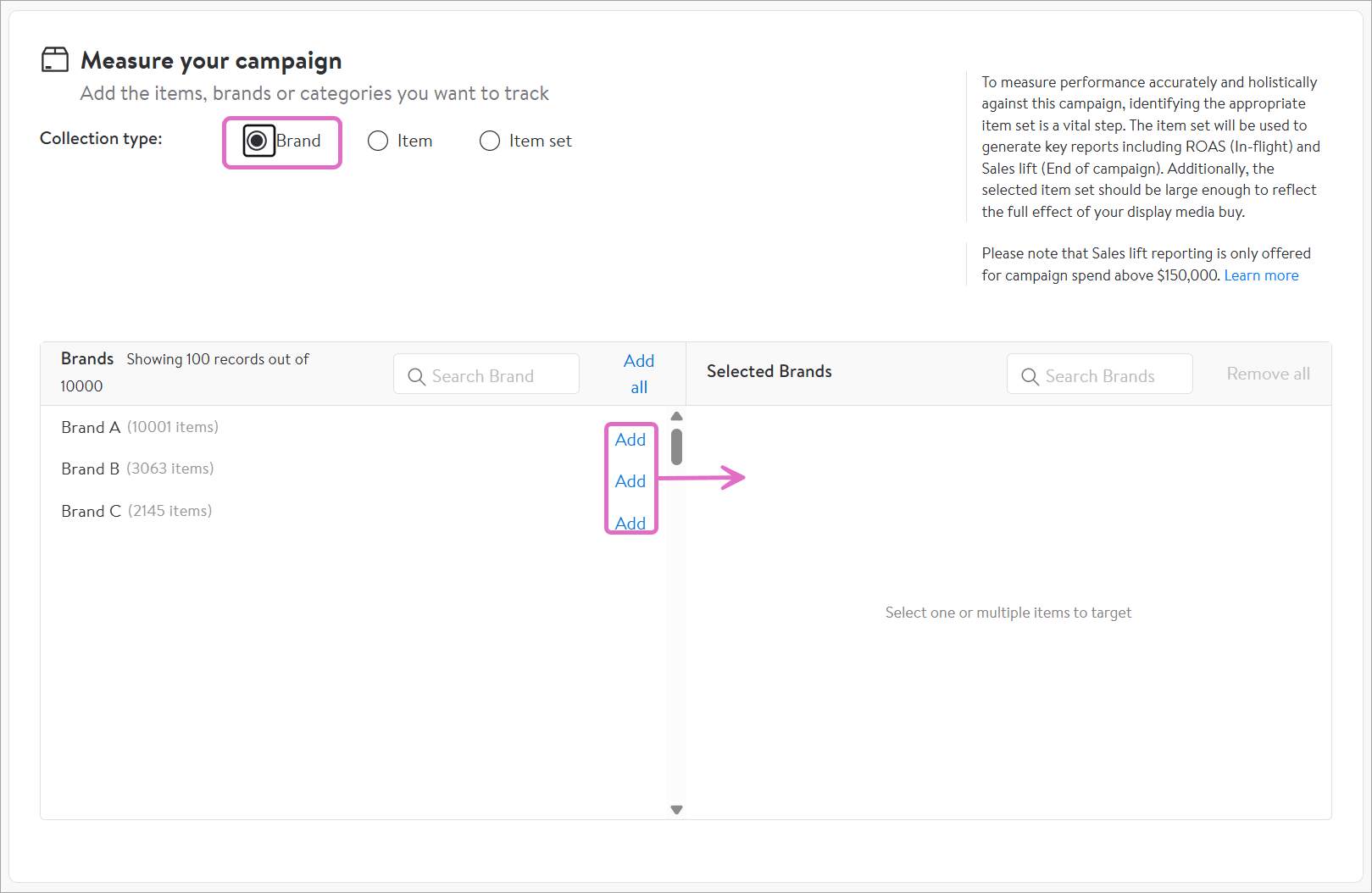Image resolution: width=1372 pixels, height=893 pixels.
Task: Click Remove all selected brands
Action: click(1268, 374)
